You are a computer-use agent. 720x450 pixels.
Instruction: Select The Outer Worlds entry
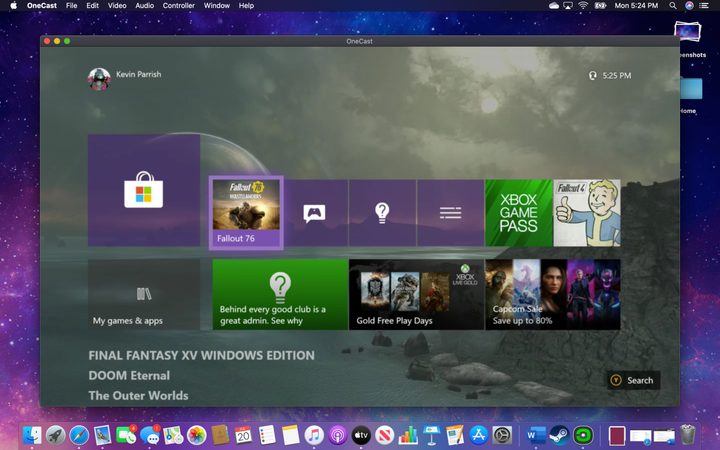pos(138,395)
